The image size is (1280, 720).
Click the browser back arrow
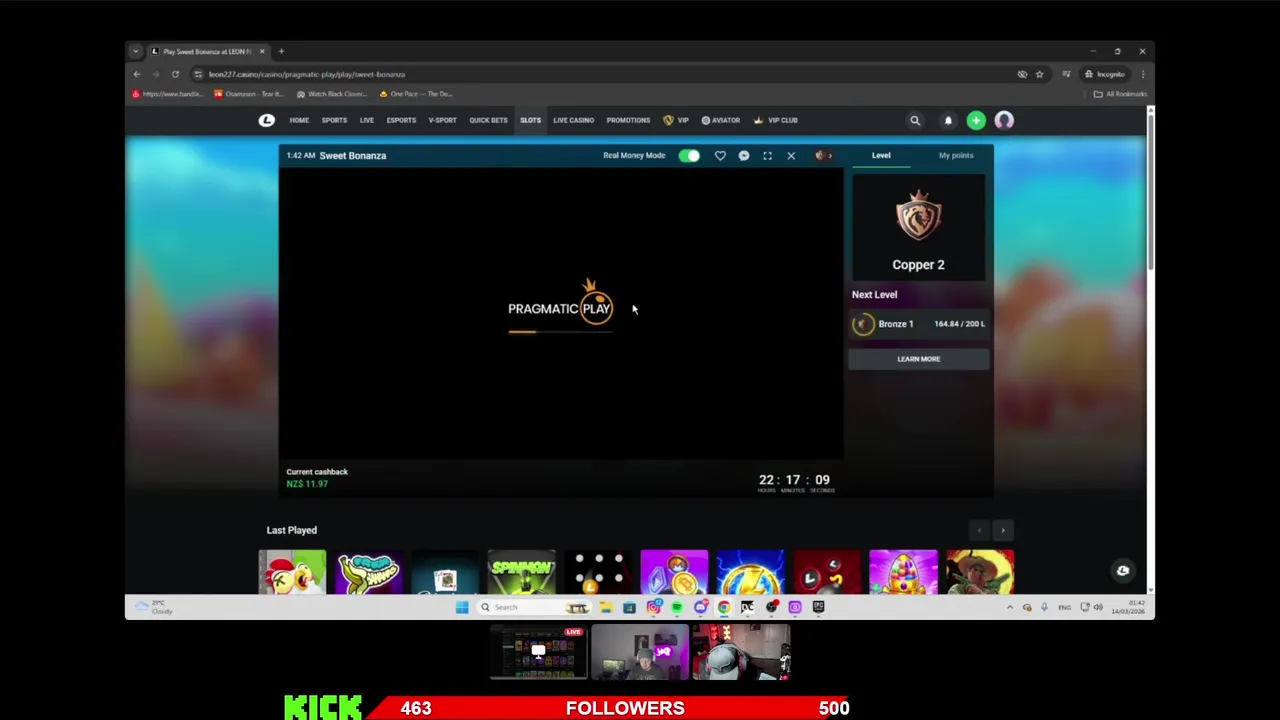137,74
